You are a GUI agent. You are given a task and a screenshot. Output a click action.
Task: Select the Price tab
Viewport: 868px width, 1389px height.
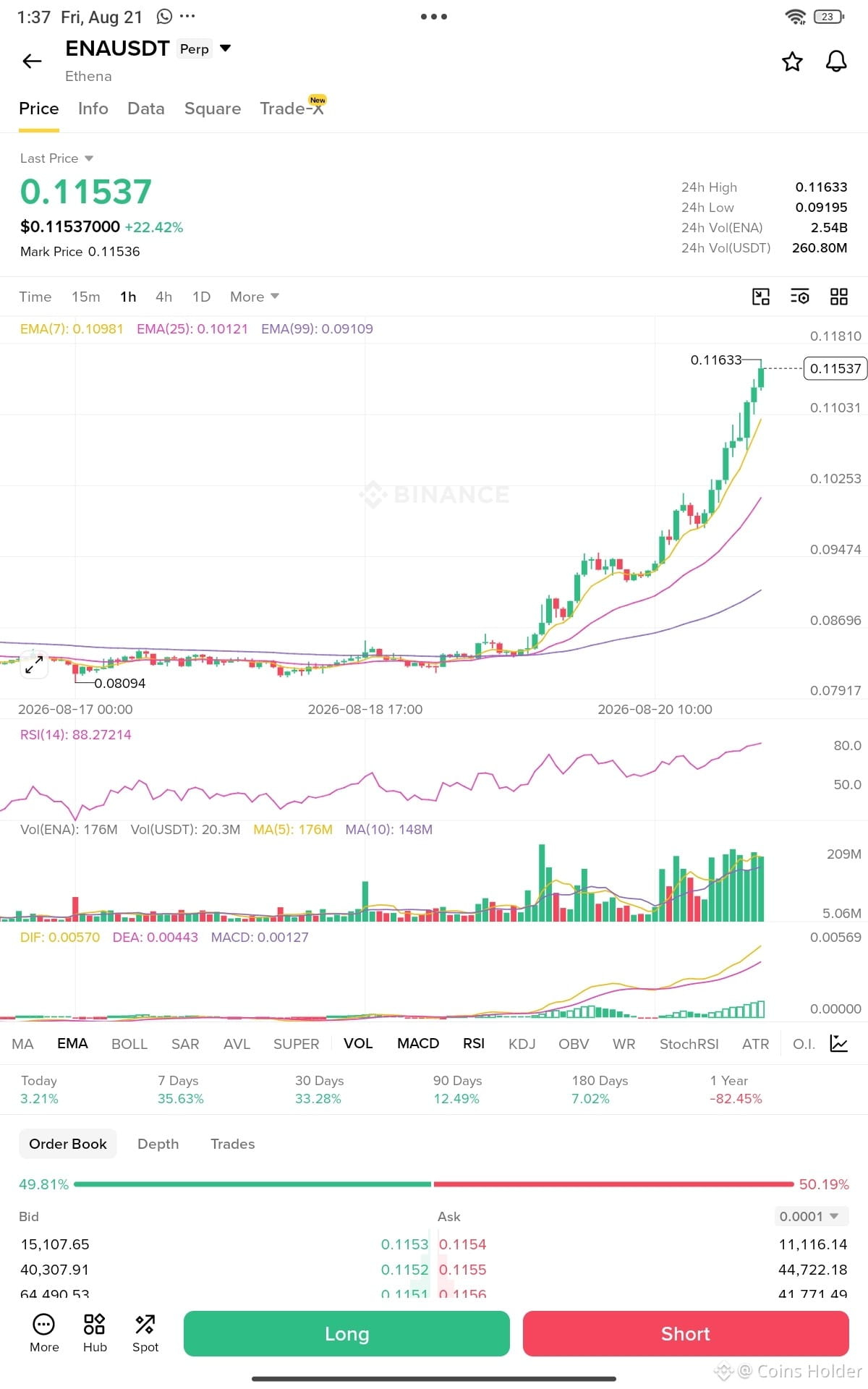pyautogui.click(x=39, y=109)
